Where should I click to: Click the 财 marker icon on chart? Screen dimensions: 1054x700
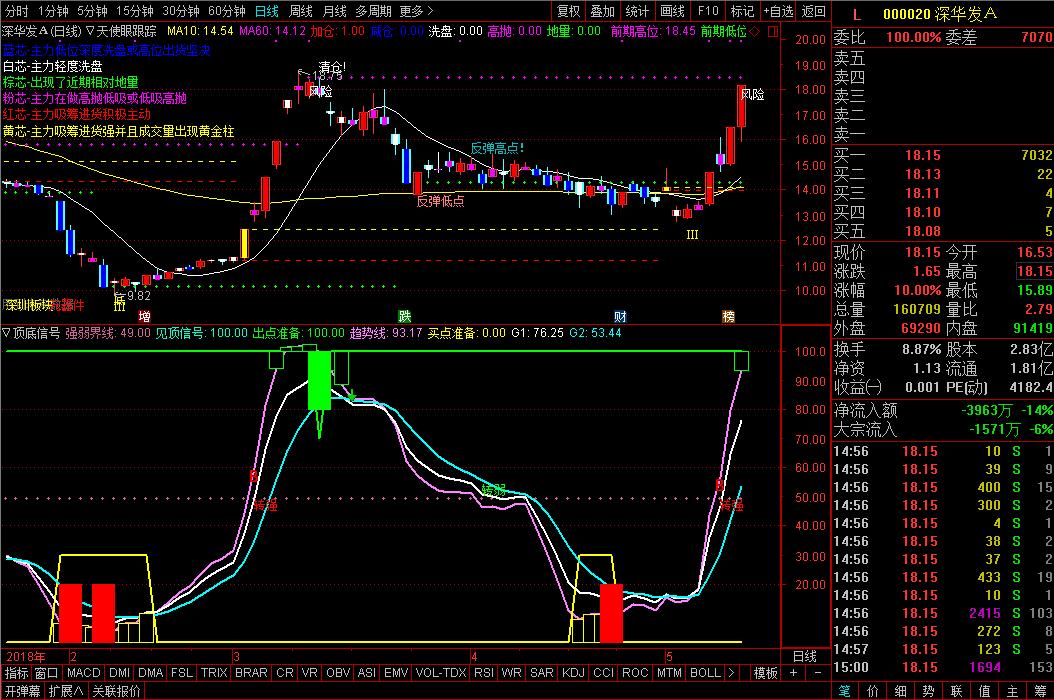620,316
